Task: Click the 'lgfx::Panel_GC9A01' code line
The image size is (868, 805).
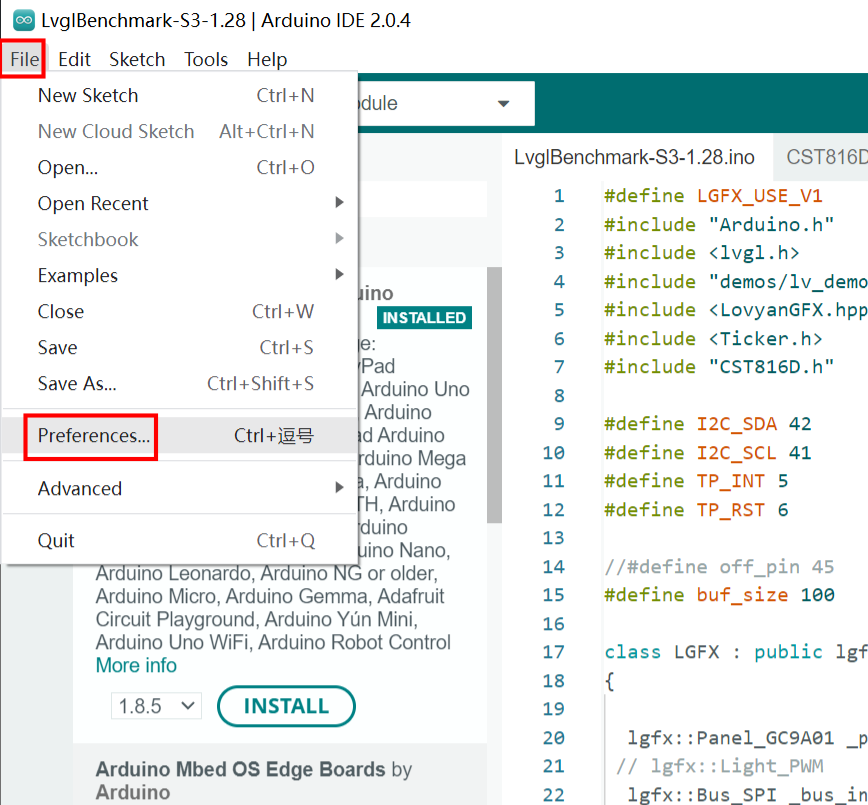Action: pos(747,738)
